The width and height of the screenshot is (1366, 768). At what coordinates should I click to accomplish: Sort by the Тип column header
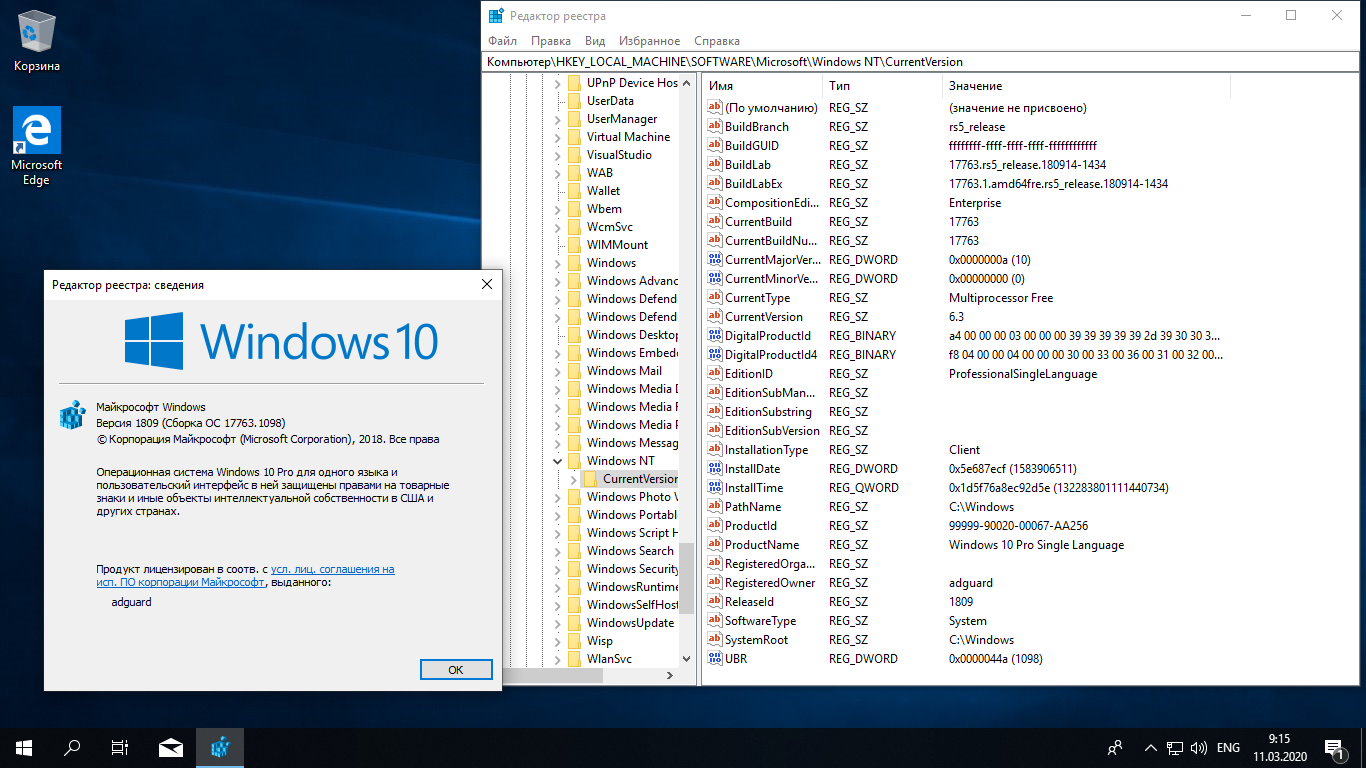pyautogui.click(x=882, y=86)
